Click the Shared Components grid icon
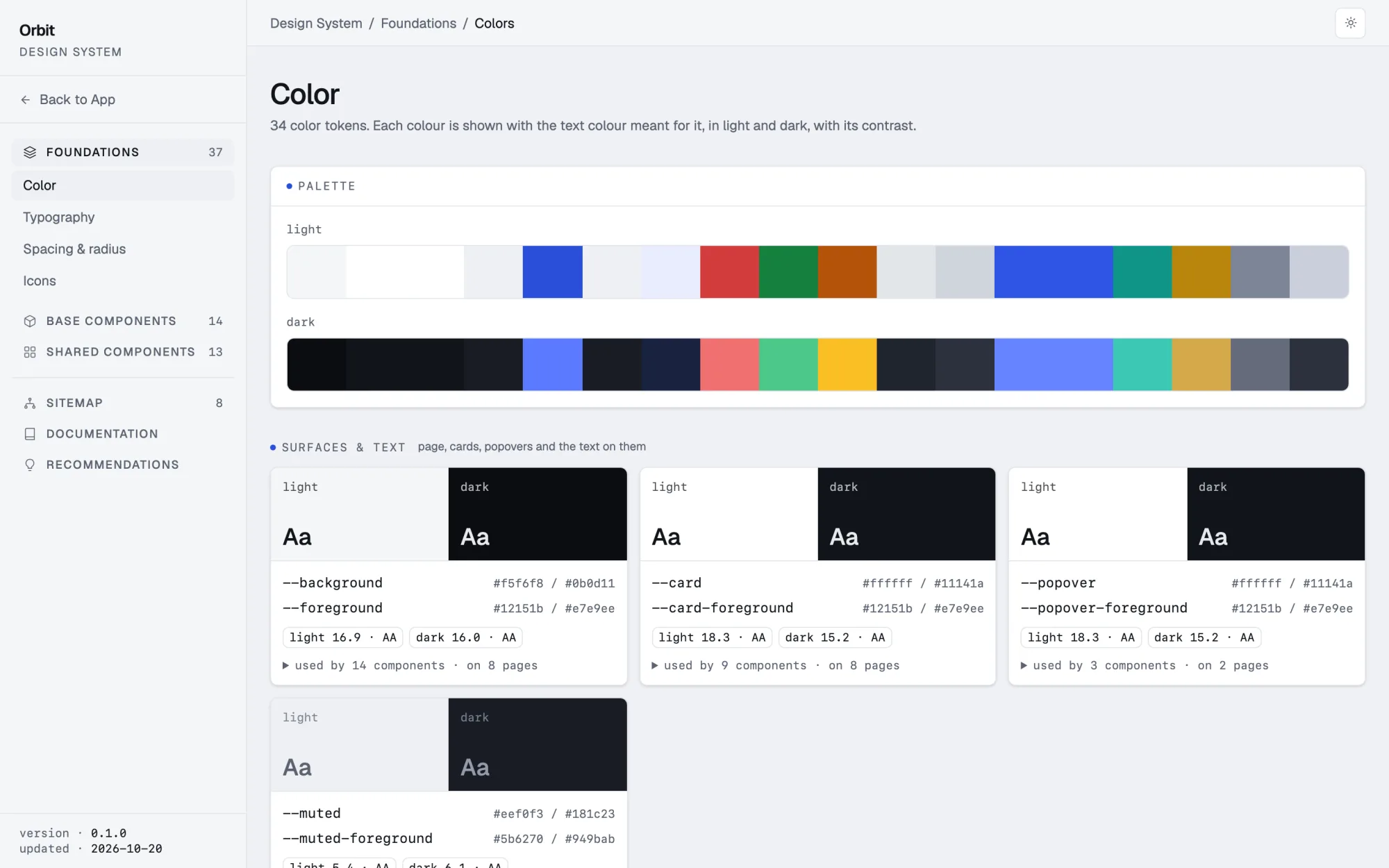The height and width of the screenshot is (868, 1389). click(x=30, y=352)
